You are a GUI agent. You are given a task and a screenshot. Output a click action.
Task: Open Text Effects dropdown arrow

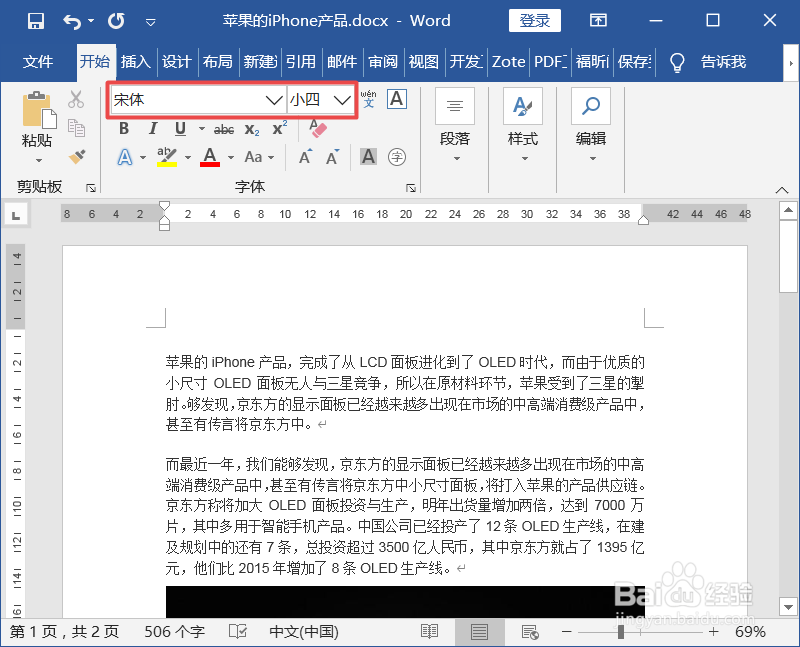pos(143,157)
